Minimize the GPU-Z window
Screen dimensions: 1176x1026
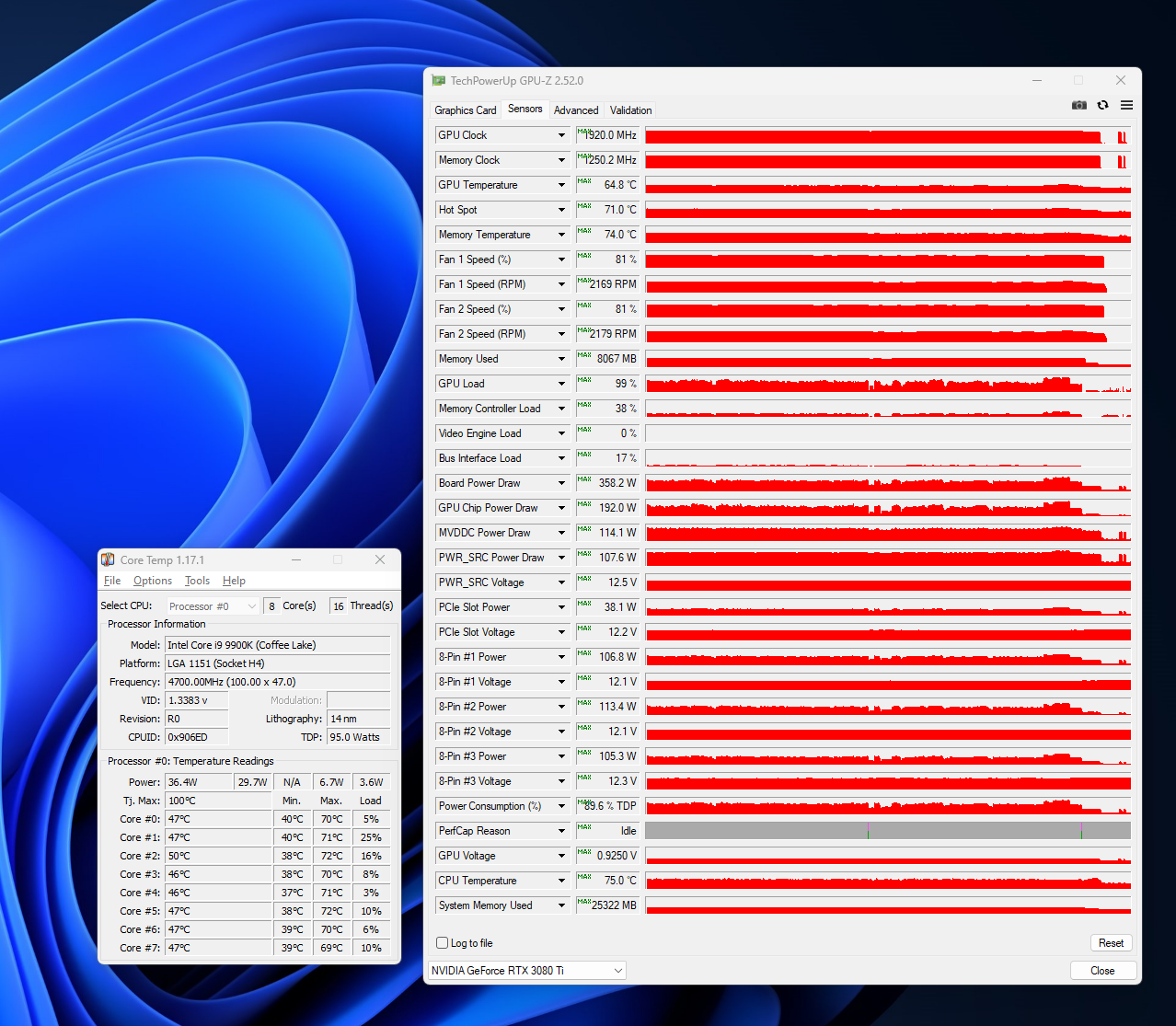tap(1037, 81)
